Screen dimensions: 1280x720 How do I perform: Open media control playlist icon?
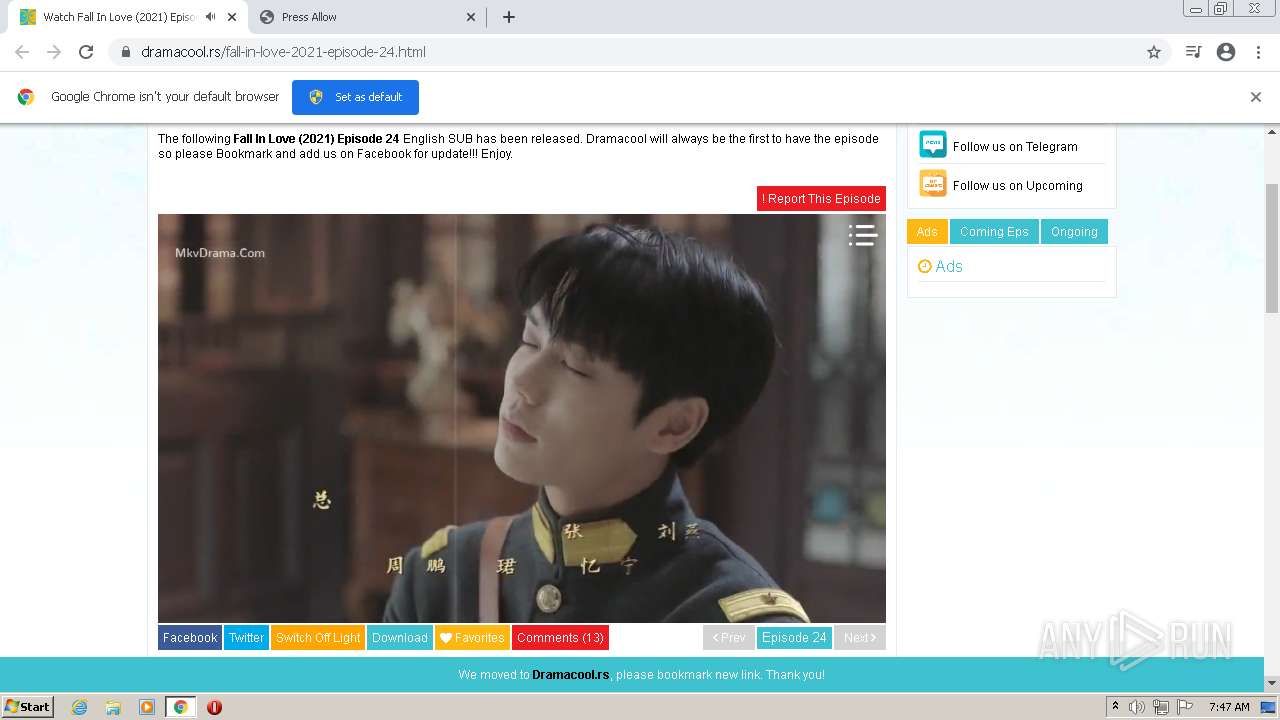click(1193, 52)
